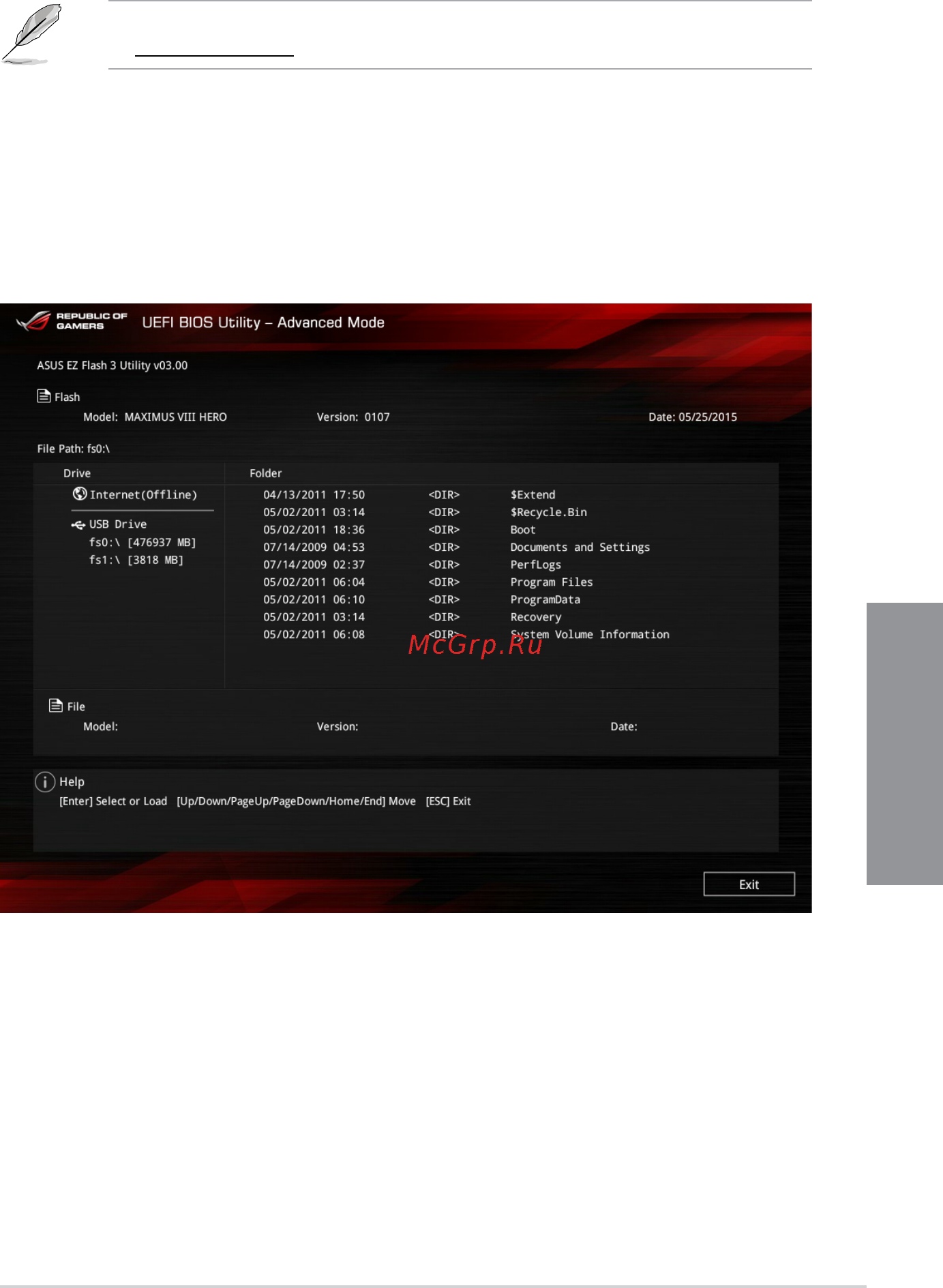Click [Enter] Select or Load hint
This screenshot has height=1288, width=943.
coord(113,801)
